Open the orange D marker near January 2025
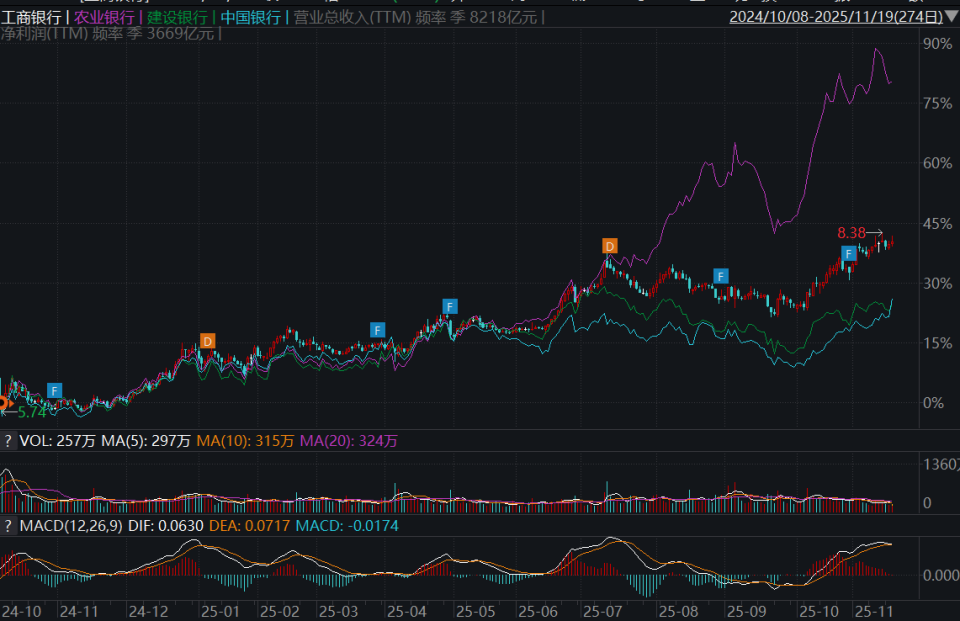This screenshot has height=621, width=960. tap(207, 341)
